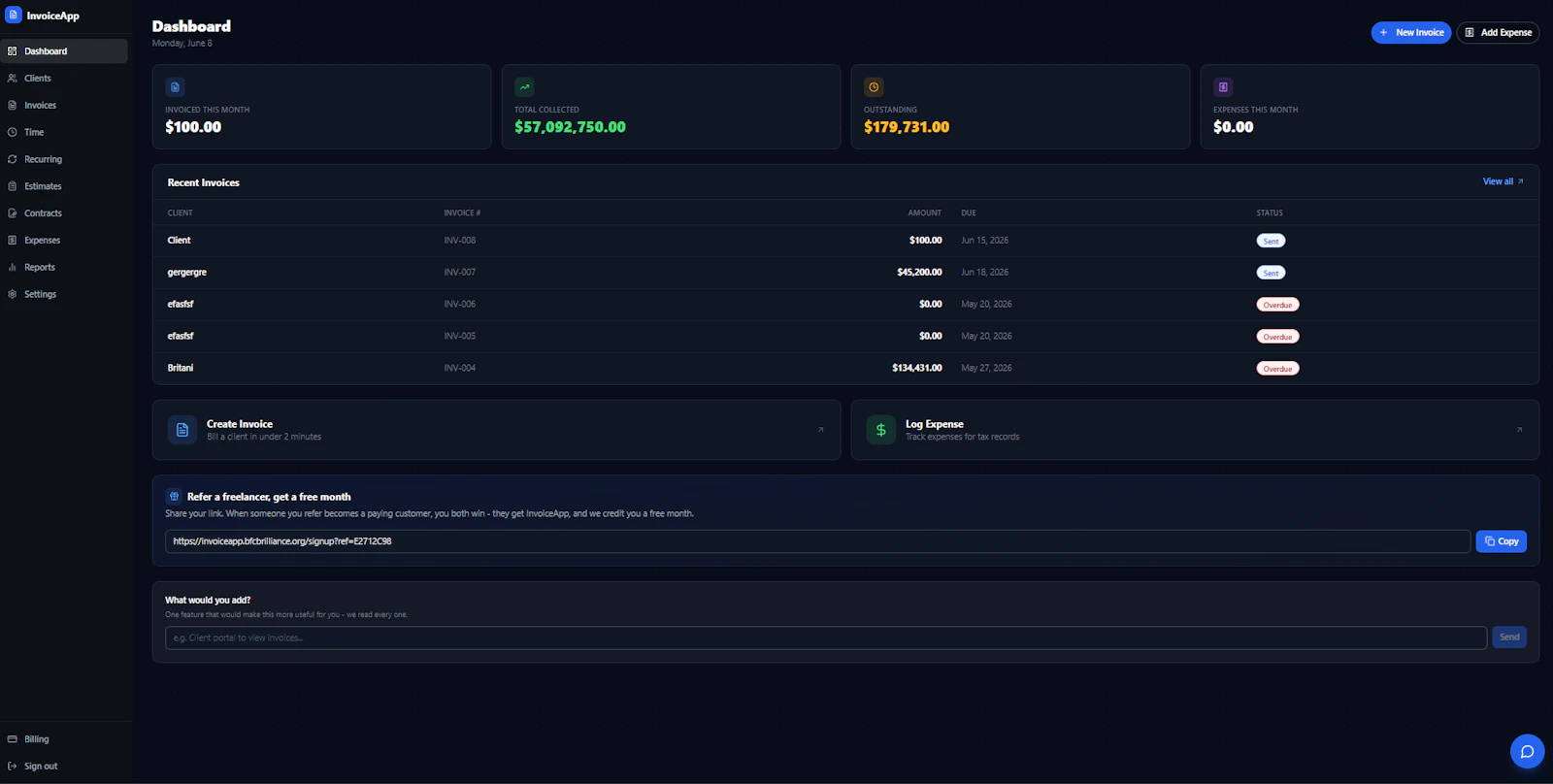This screenshot has height=784, width=1553.
Task: Open Contracts in the sidebar
Action: click(x=64, y=213)
